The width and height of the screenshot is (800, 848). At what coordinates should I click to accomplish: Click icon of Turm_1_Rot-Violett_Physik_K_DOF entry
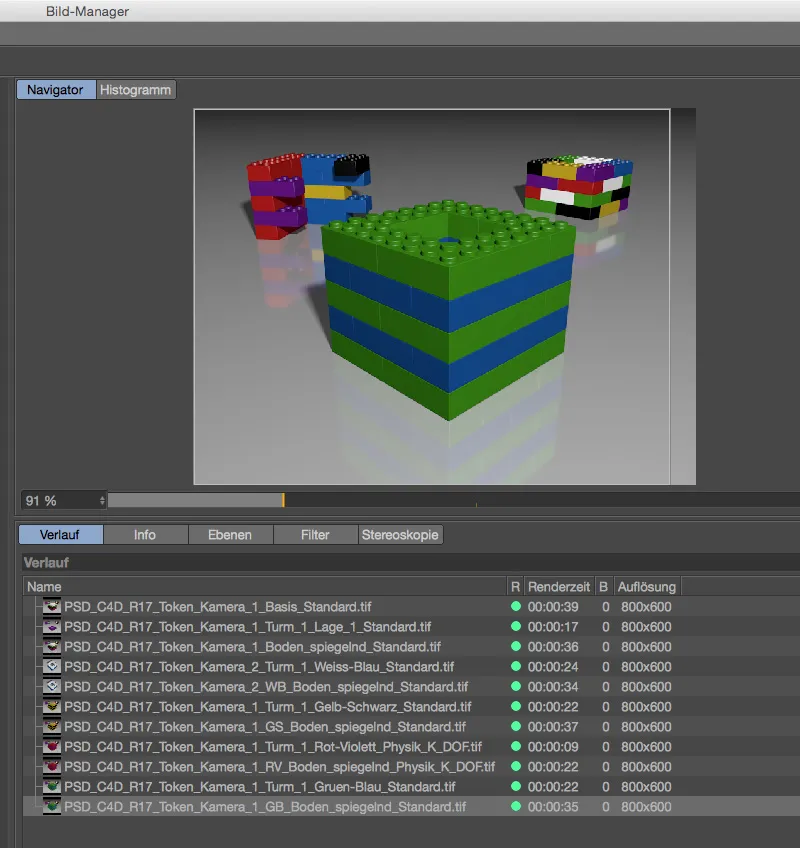tap(52, 747)
